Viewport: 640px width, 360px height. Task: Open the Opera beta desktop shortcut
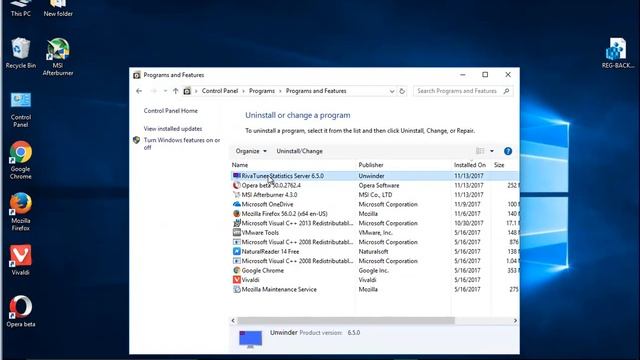pyautogui.click(x=20, y=311)
